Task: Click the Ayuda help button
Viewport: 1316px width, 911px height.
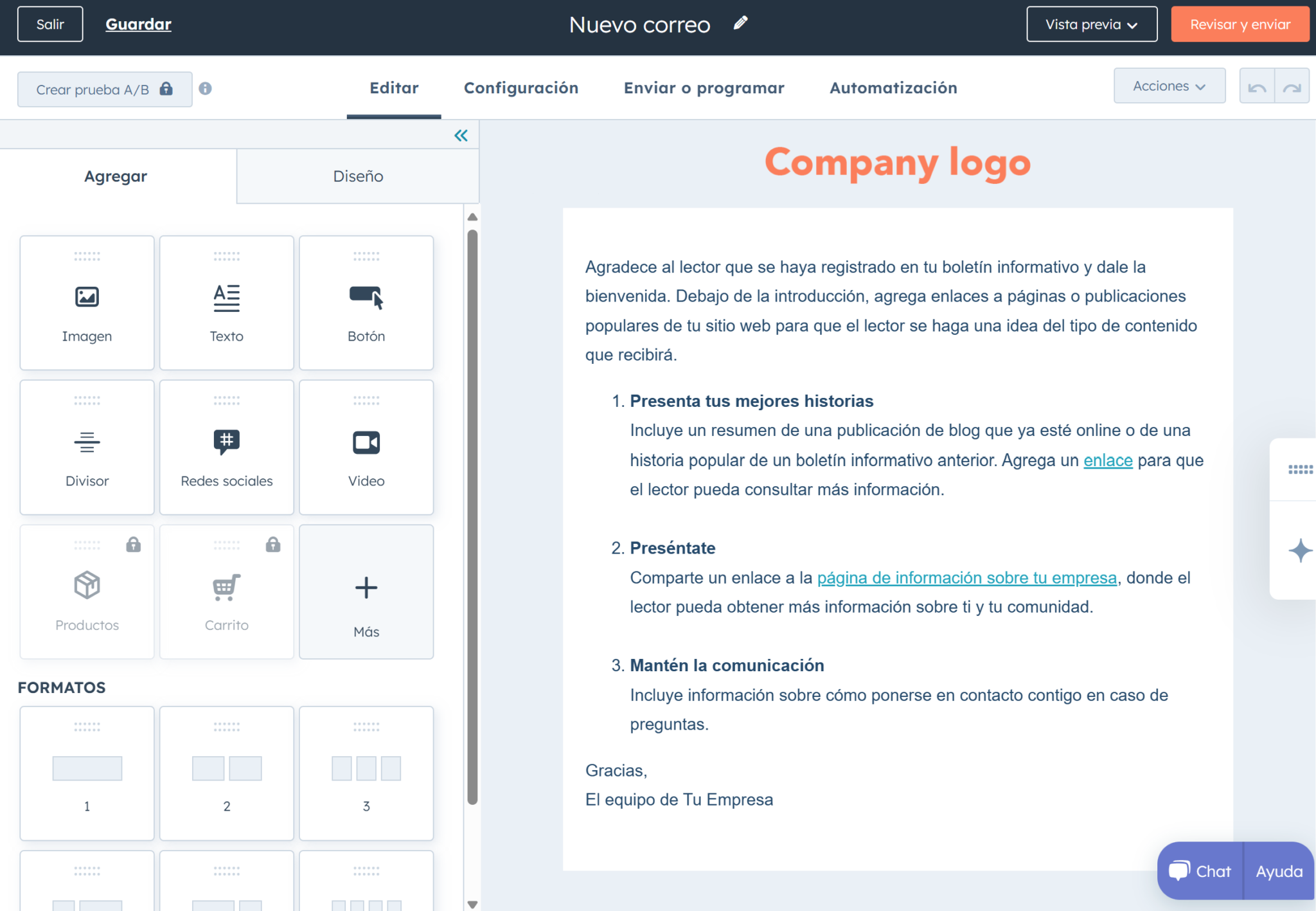Action: click(x=1279, y=871)
